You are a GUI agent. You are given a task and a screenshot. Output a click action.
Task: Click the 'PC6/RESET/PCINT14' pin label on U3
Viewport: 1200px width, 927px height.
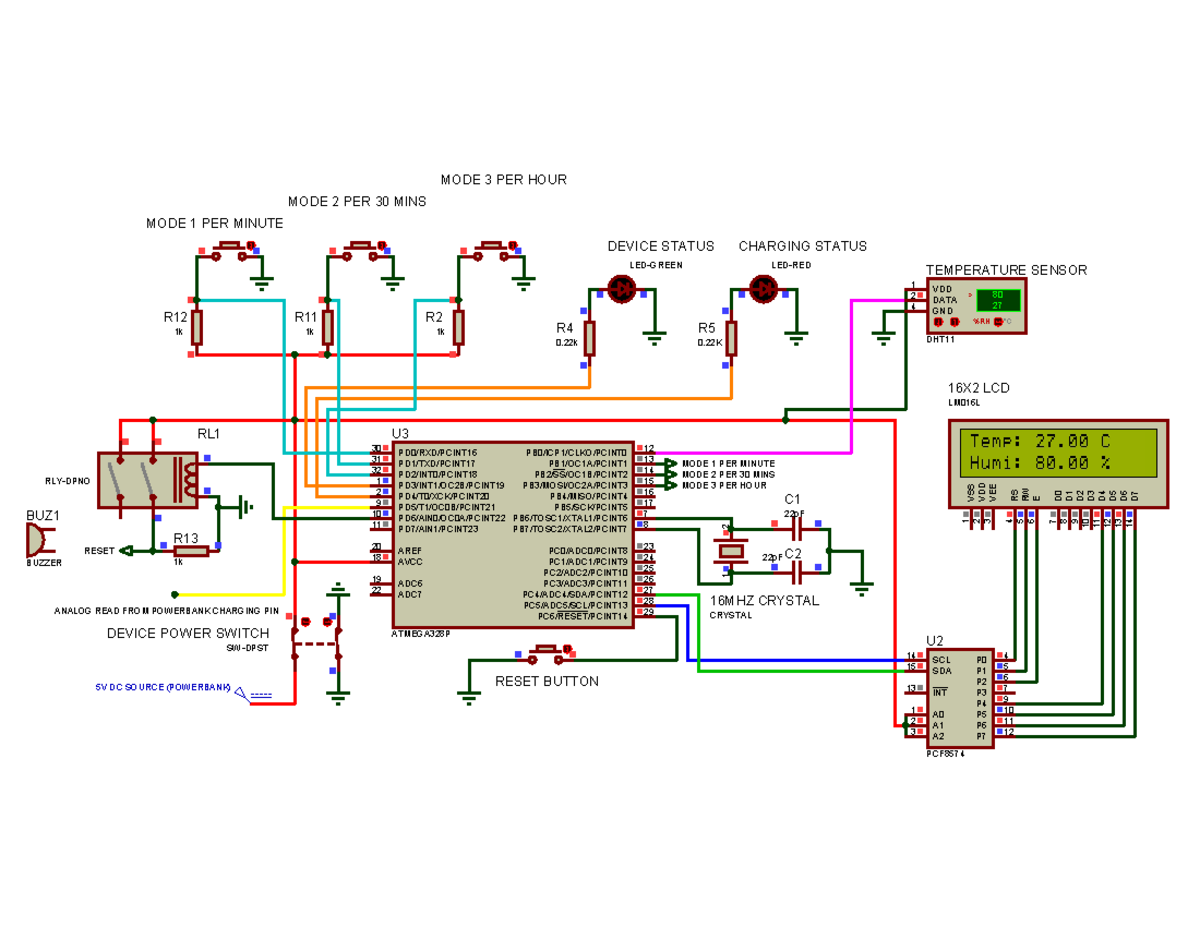click(x=584, y=616)
